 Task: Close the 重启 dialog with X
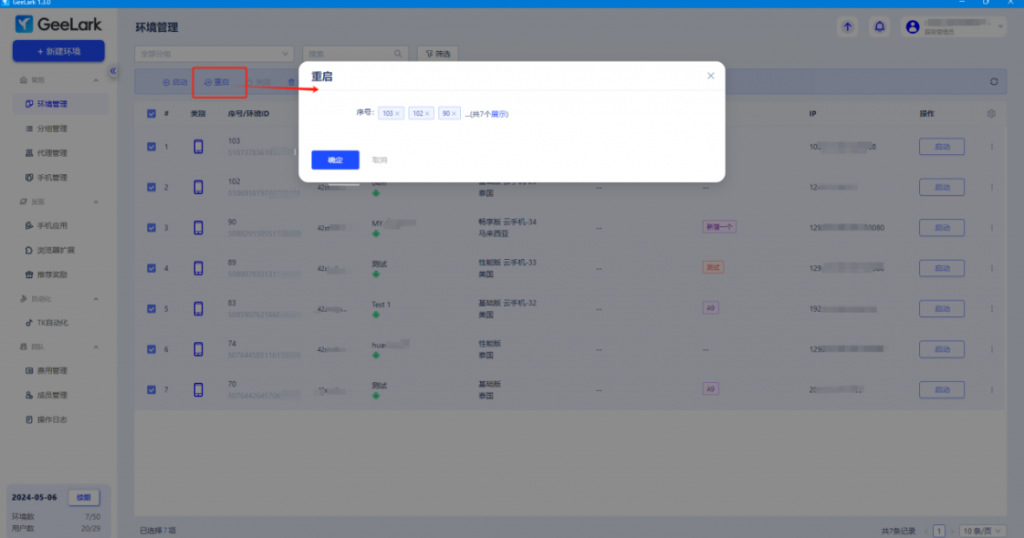[711, 76]
